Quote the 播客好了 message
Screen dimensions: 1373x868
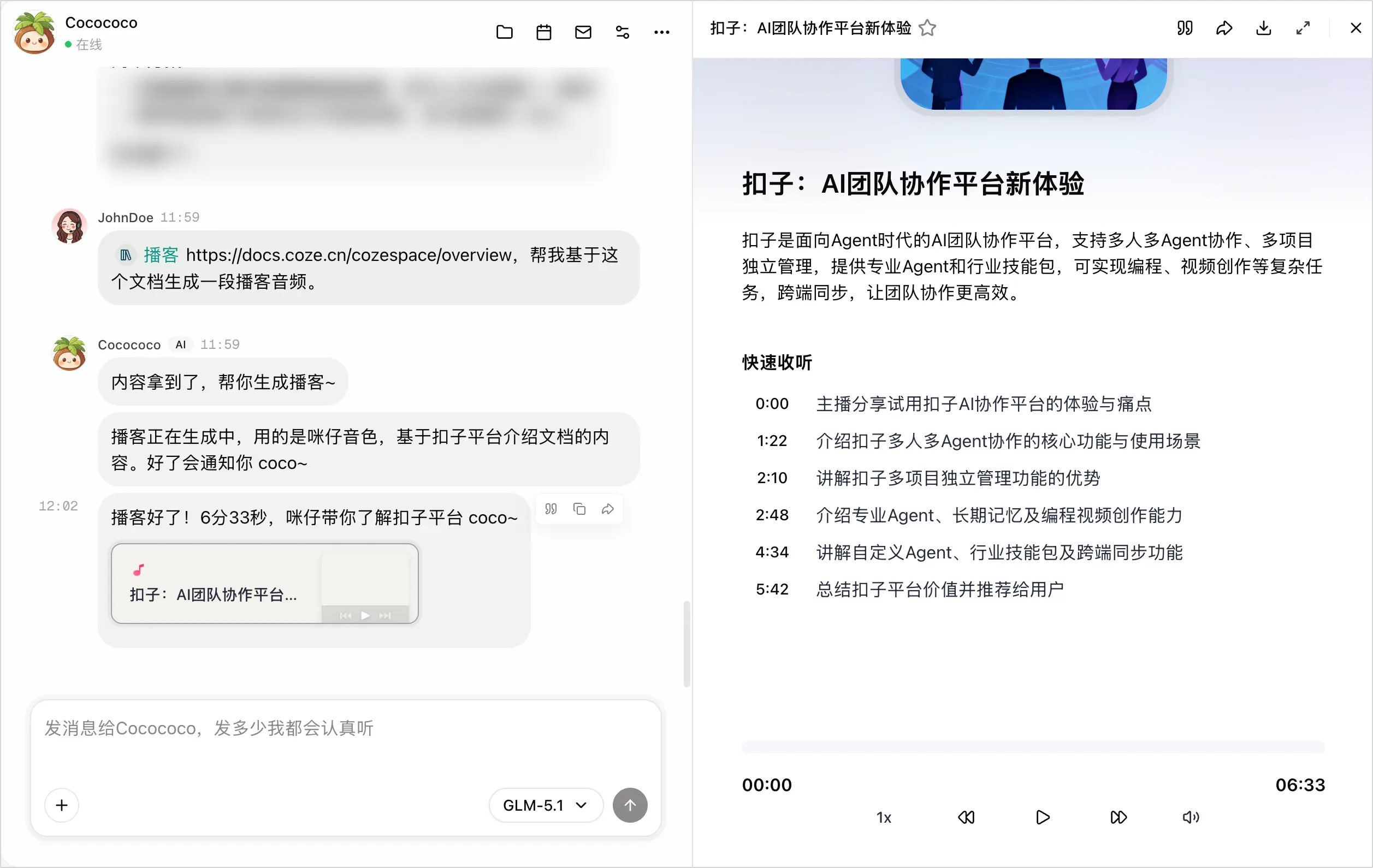pyautogui.click(x=551, y=508)
